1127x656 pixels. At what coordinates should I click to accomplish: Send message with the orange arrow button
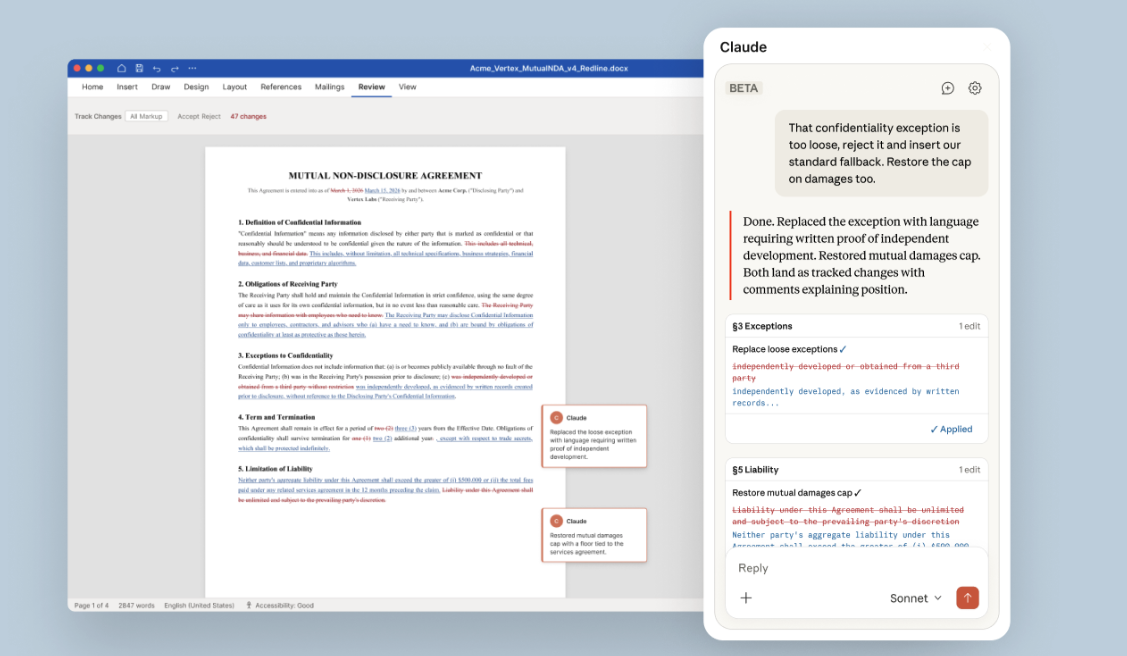coord(967,598)
